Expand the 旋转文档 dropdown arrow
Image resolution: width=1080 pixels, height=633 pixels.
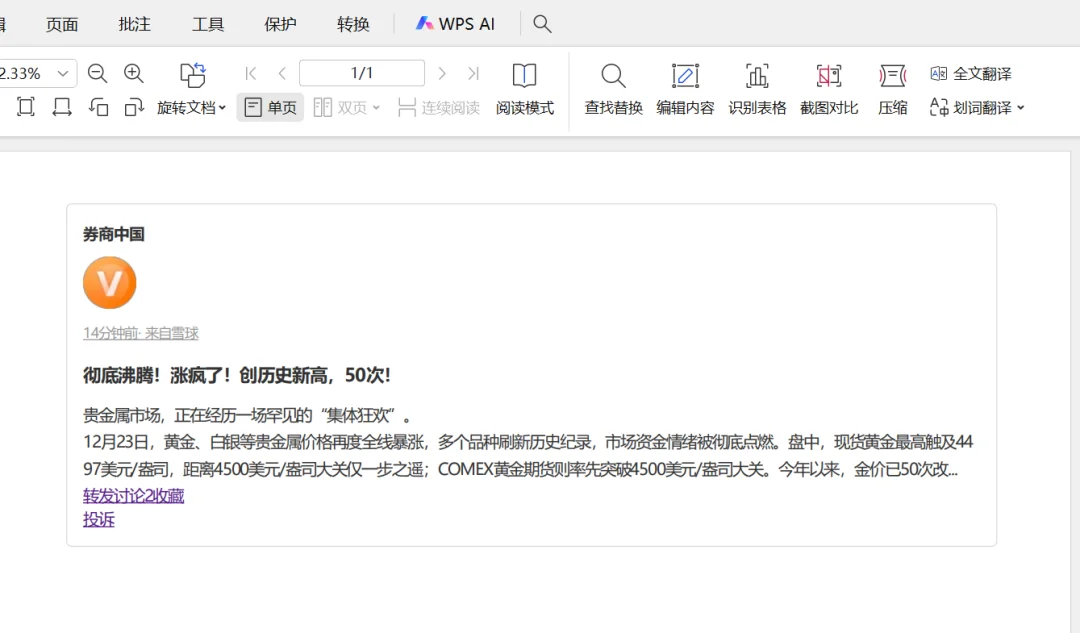tap(222, 108)
